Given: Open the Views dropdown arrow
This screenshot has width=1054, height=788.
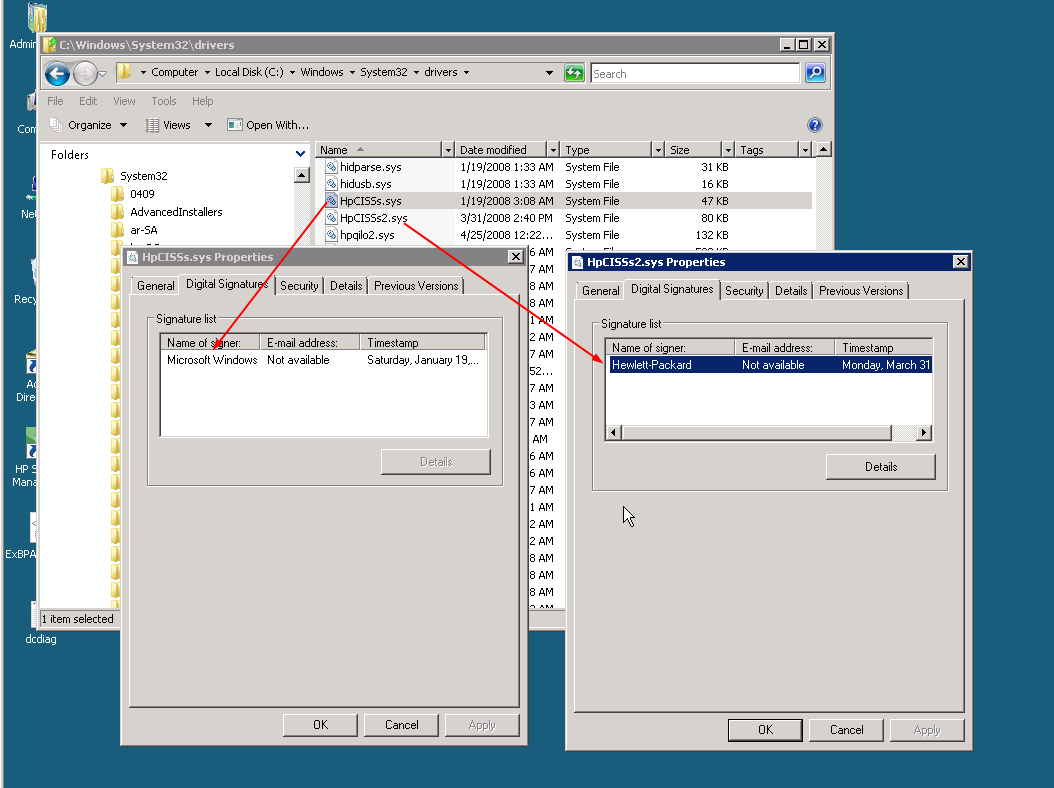Looking at the screenshot, I should 208,125.
